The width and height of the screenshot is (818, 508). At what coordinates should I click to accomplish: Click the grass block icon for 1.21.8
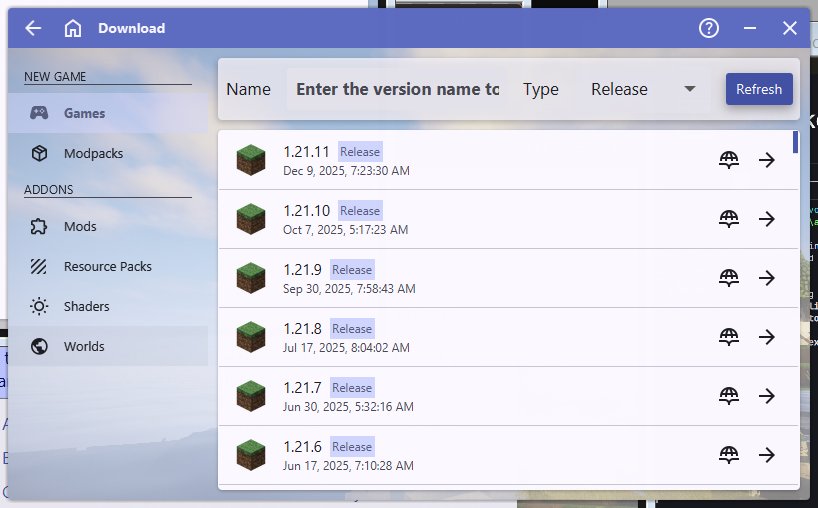click(251, 336)
